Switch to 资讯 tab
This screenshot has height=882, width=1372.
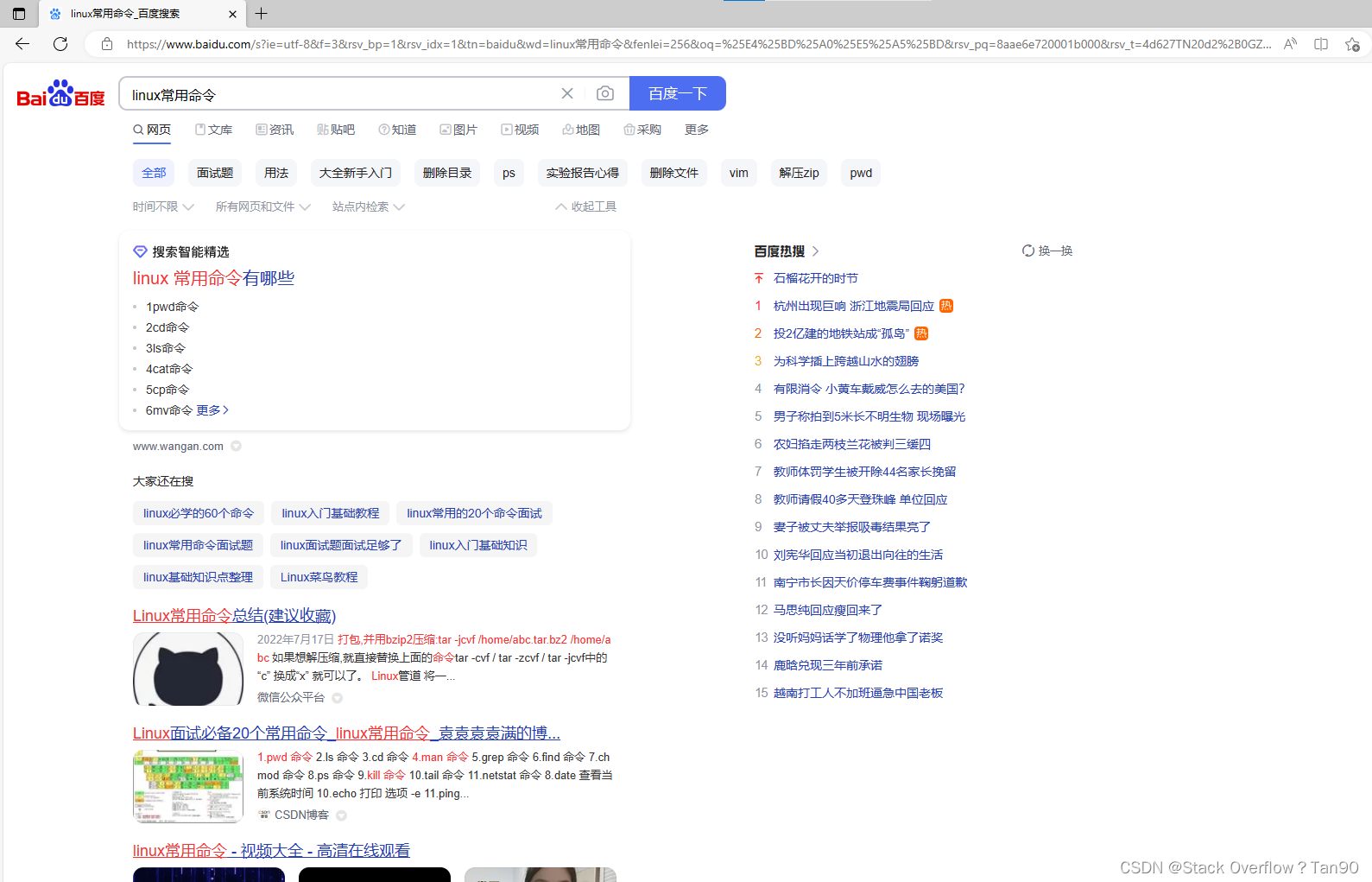(275, 130)
